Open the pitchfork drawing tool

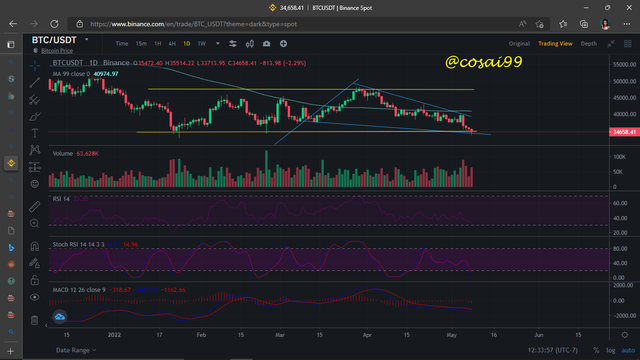35,100
